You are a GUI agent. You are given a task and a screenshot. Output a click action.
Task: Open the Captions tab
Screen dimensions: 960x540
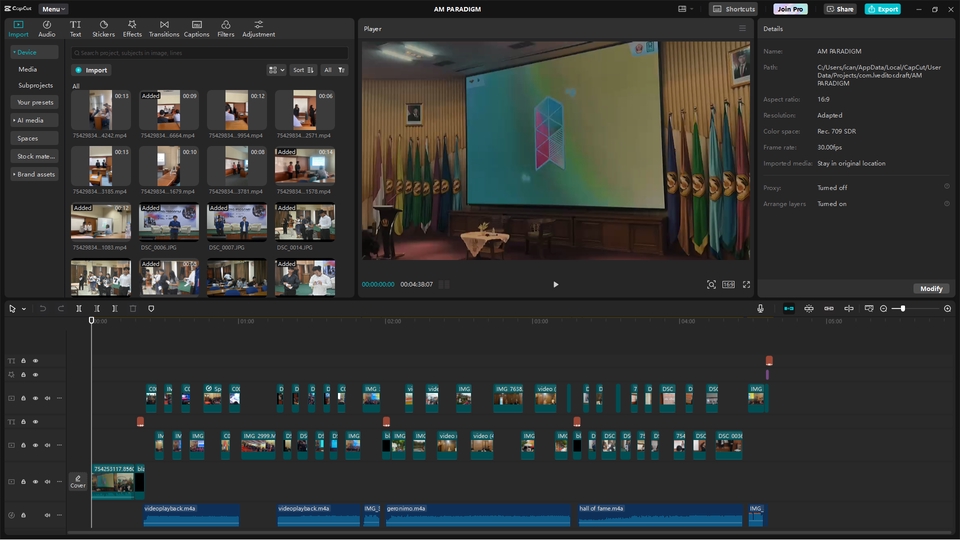tap(197, 29)
